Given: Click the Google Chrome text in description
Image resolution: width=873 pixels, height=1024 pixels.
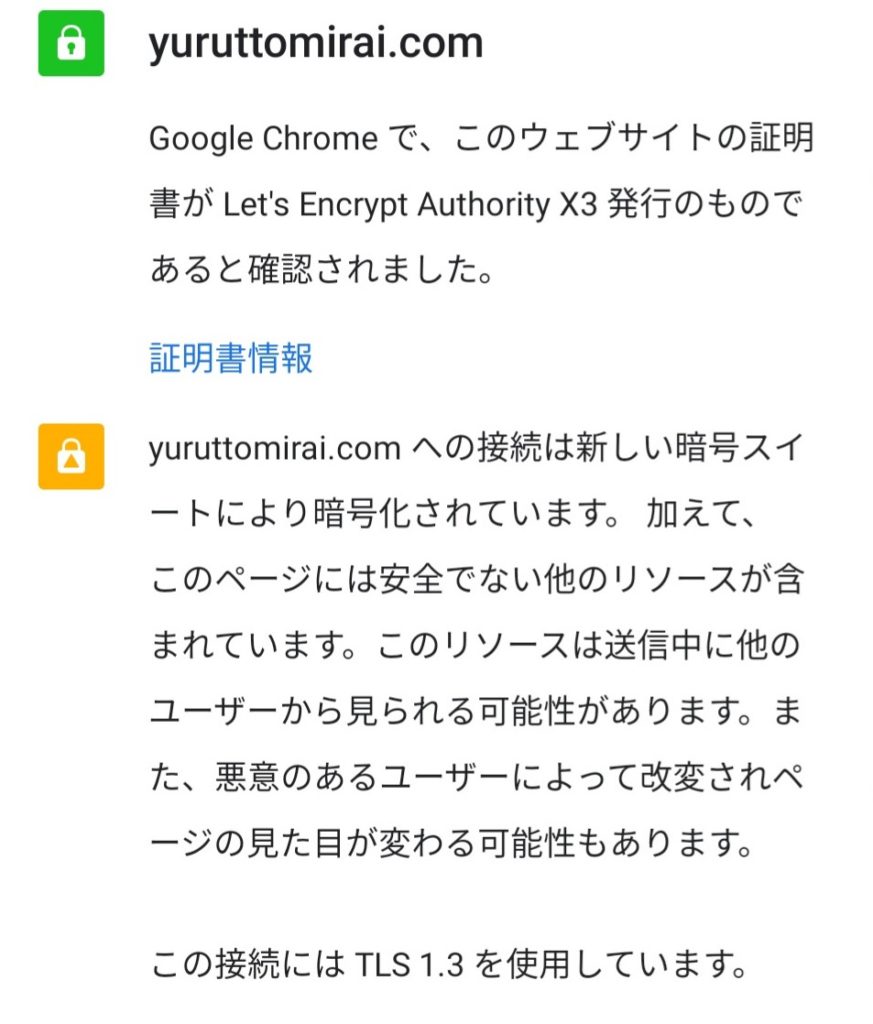Looking at the screenshot, I should tap(263, 138).
